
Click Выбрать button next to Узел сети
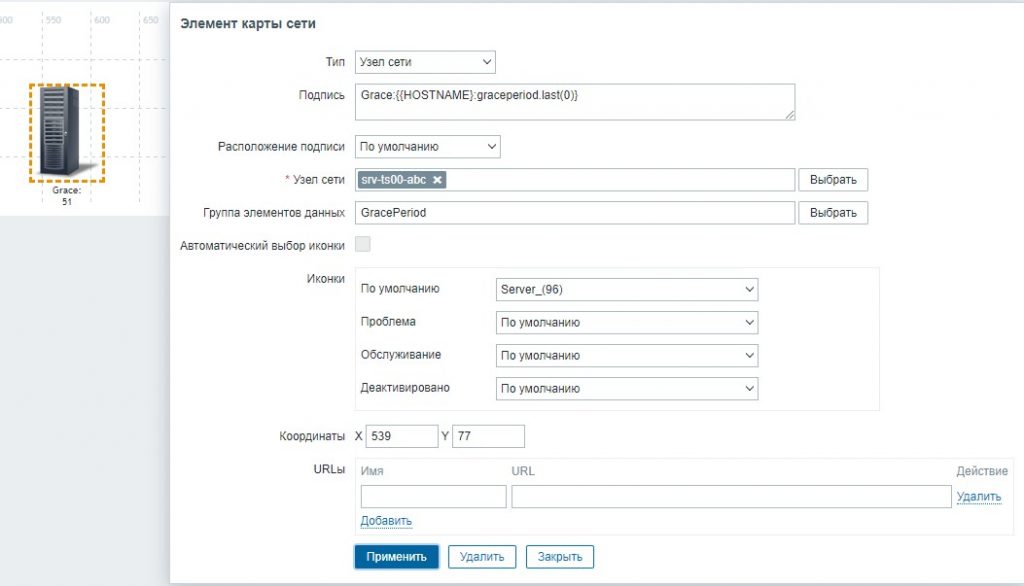(832, 180)
